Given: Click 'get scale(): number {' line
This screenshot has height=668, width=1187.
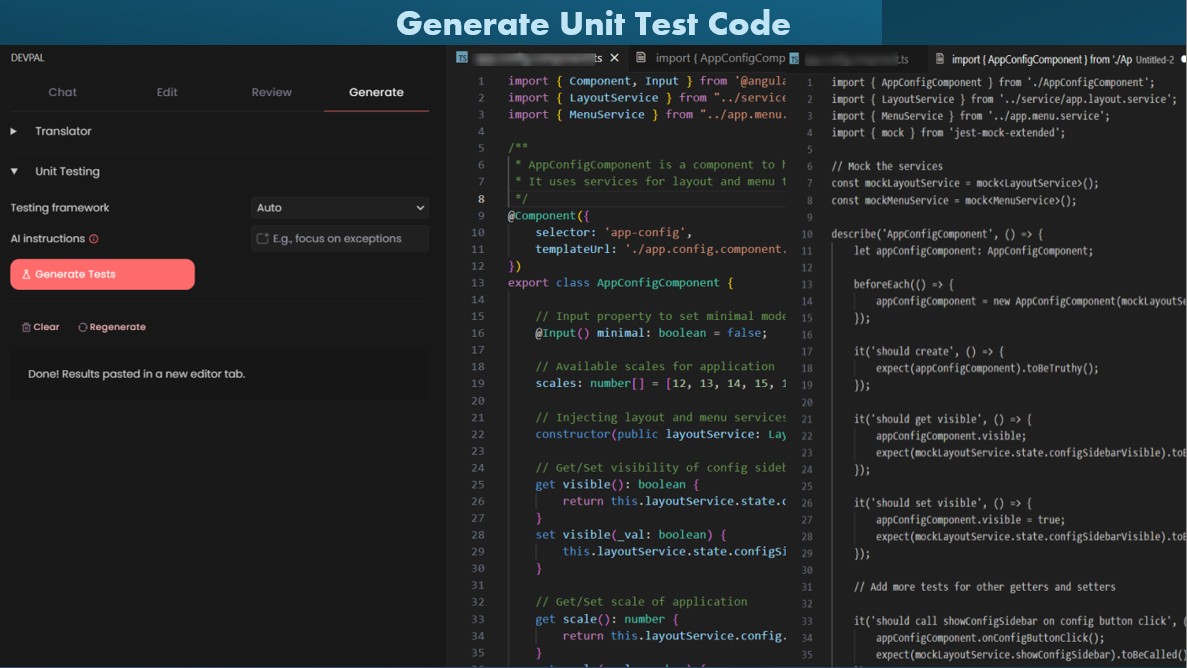Looking at the screenshot, I should click(x=607, y=619).
